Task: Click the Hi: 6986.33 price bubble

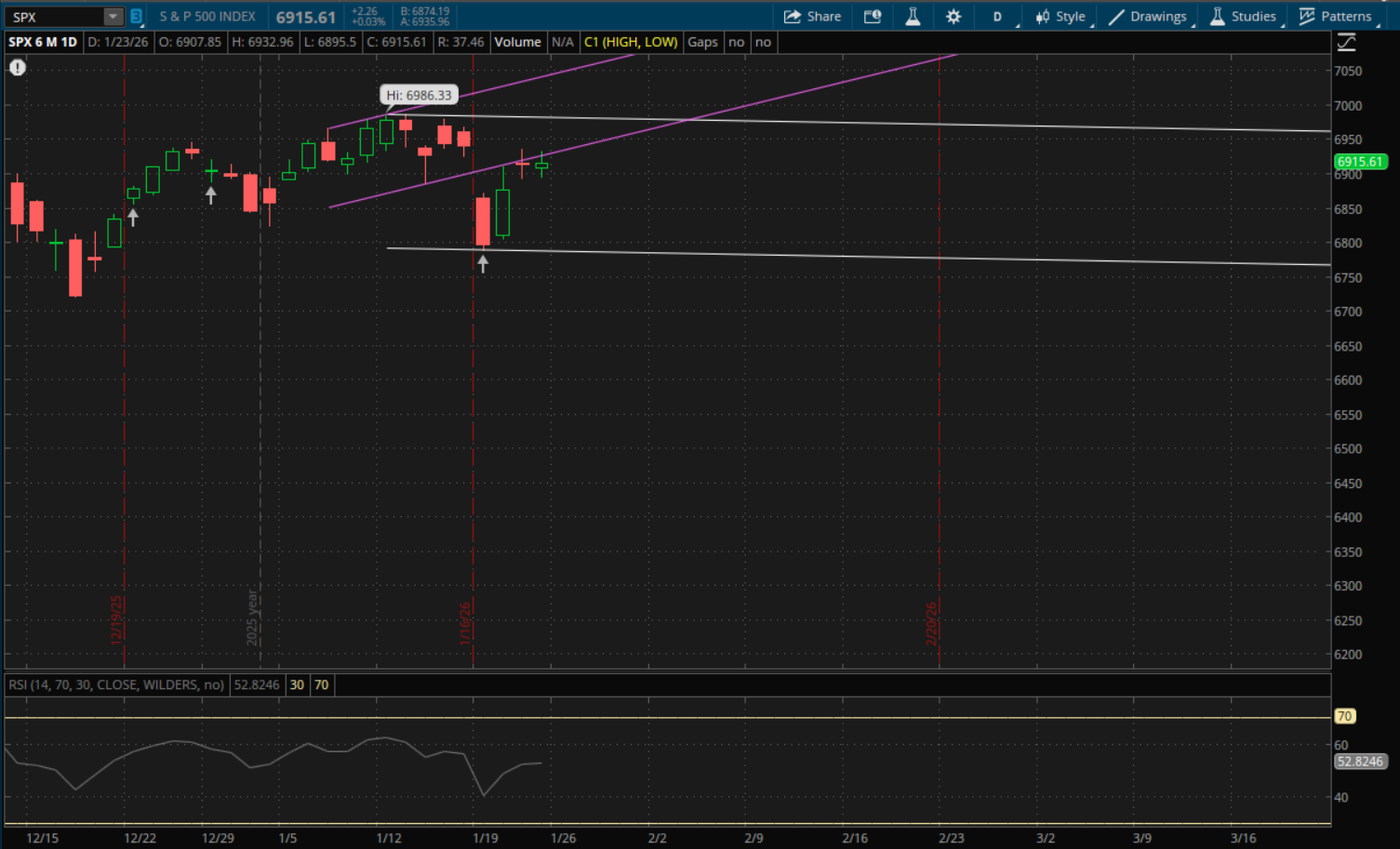Action: click(419, 95)
